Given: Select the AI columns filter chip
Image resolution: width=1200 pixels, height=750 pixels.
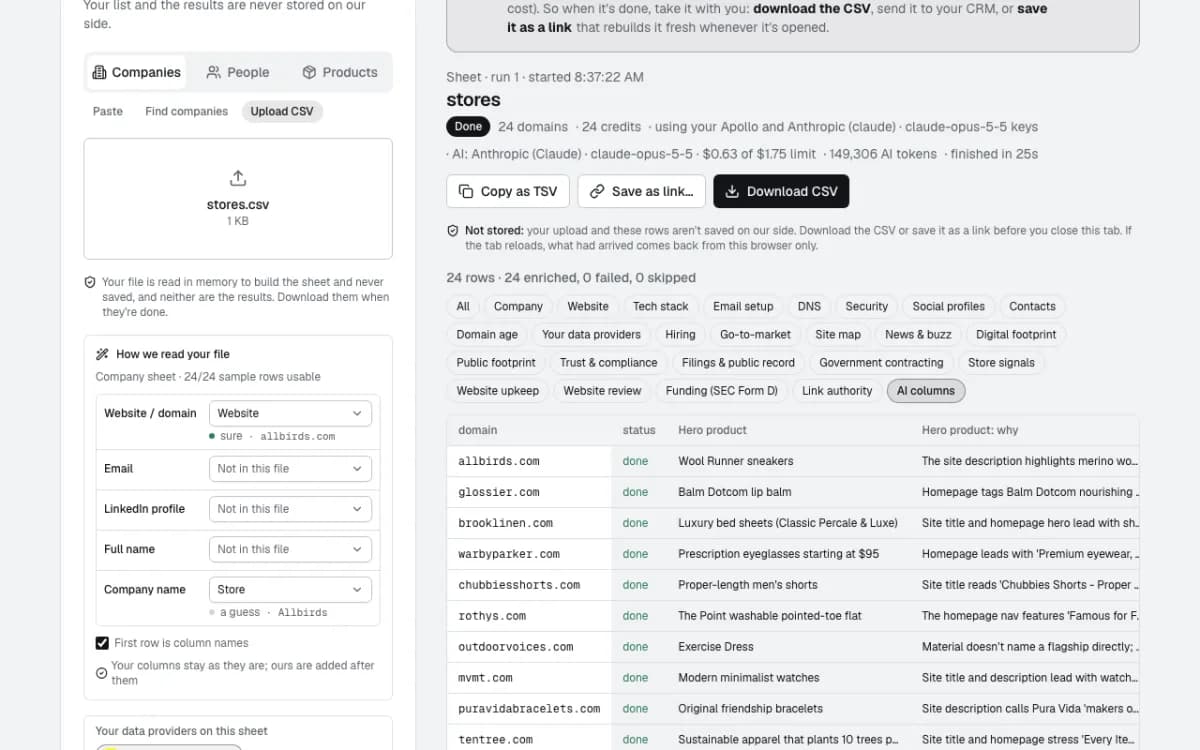Looking at the screenshot, I should tap(926, 391).
